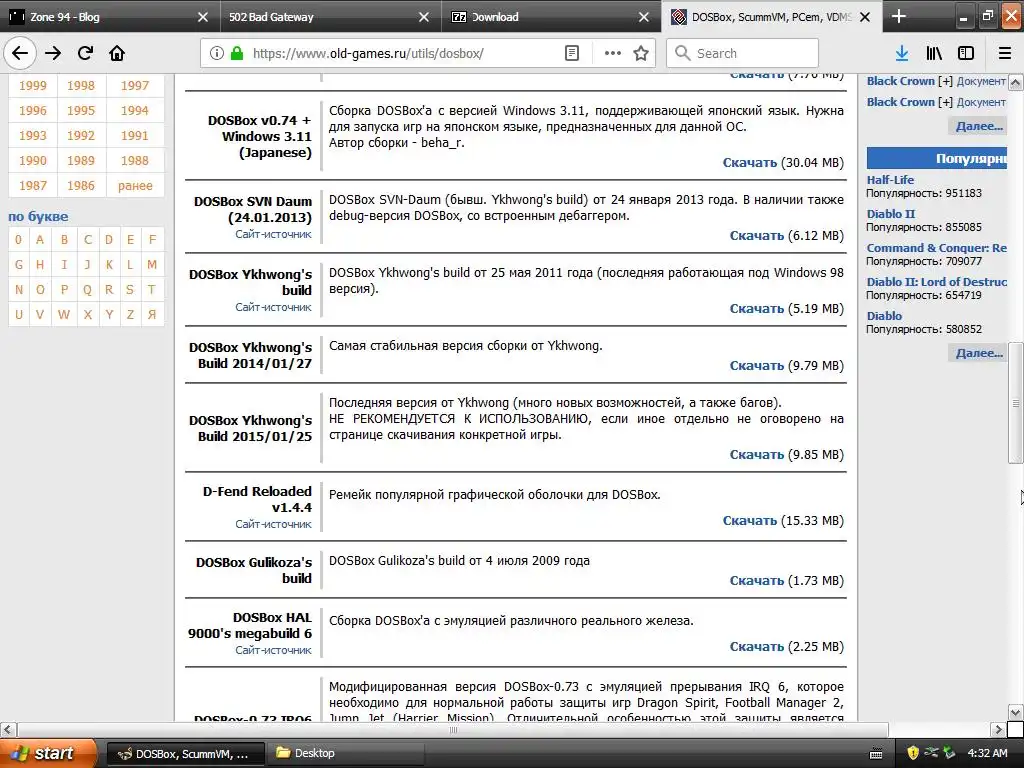
Task: Open the Firefox hamburger menu
Action: [1004, 53]
